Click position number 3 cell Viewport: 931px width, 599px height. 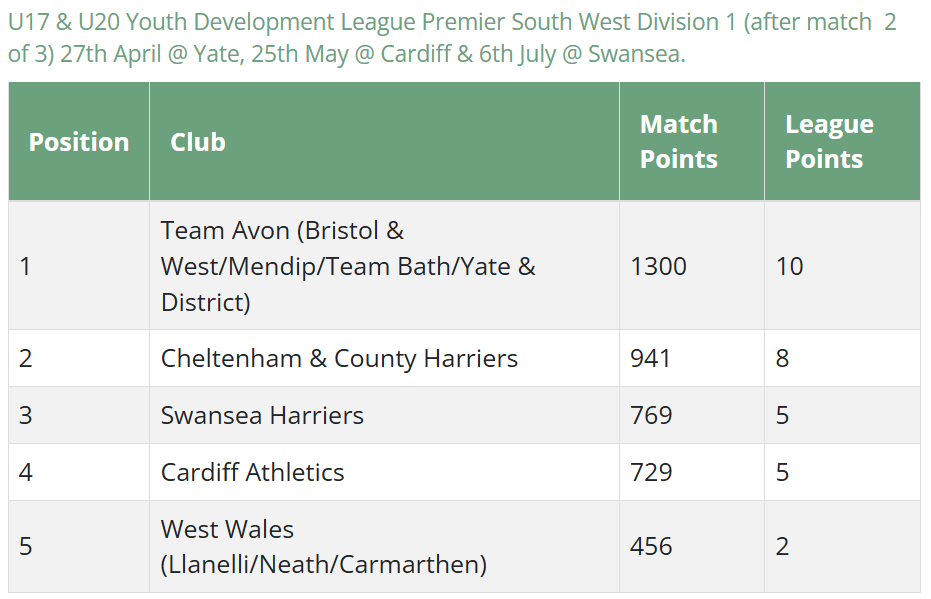[x=79, y=415]
